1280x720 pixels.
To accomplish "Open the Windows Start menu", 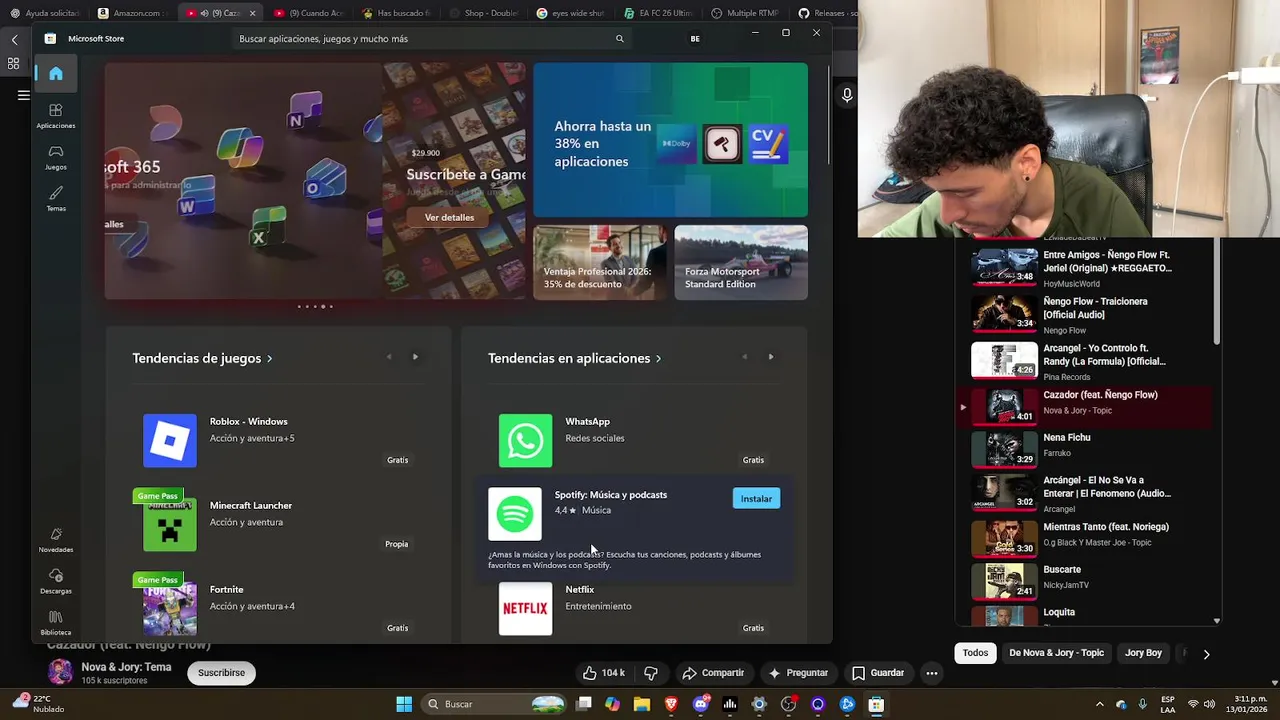I will [x=404, y=704].
